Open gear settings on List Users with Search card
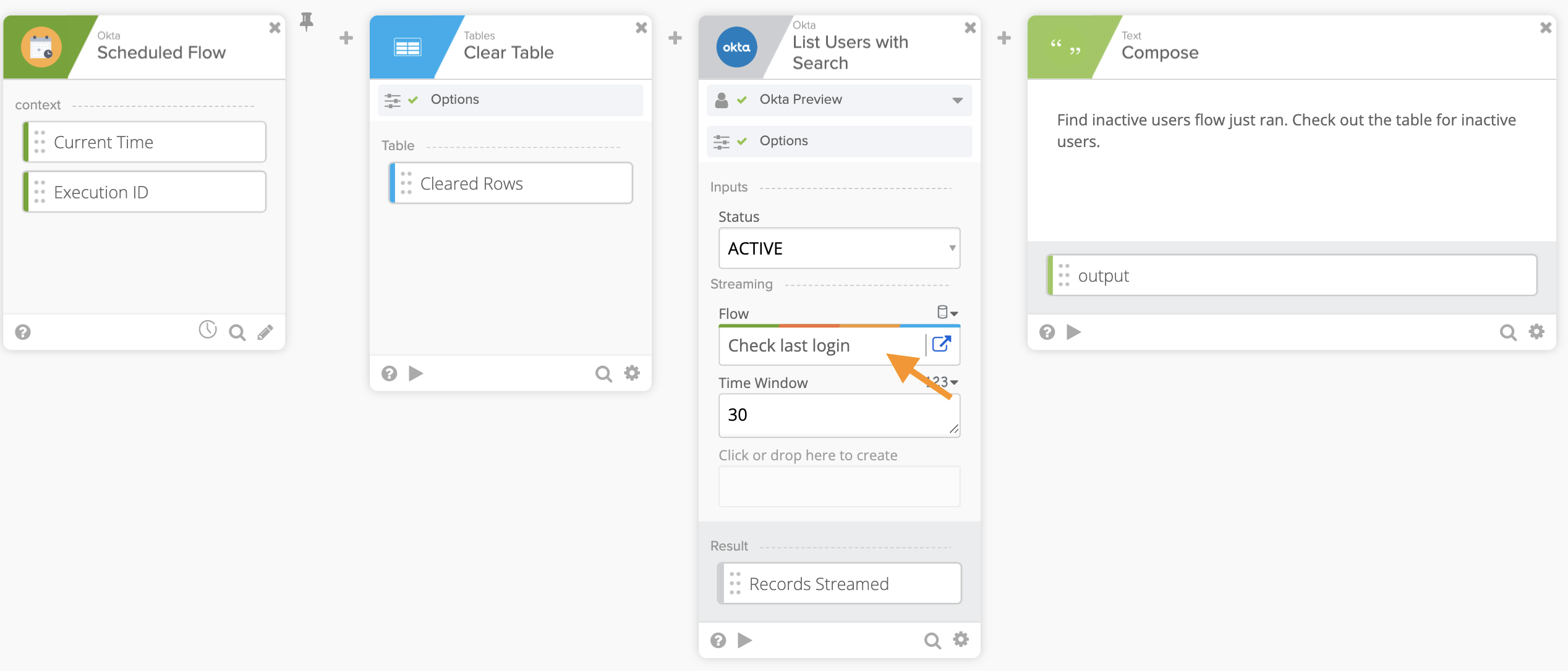This screenshot has height=671, width=1568. coord(961,639)
